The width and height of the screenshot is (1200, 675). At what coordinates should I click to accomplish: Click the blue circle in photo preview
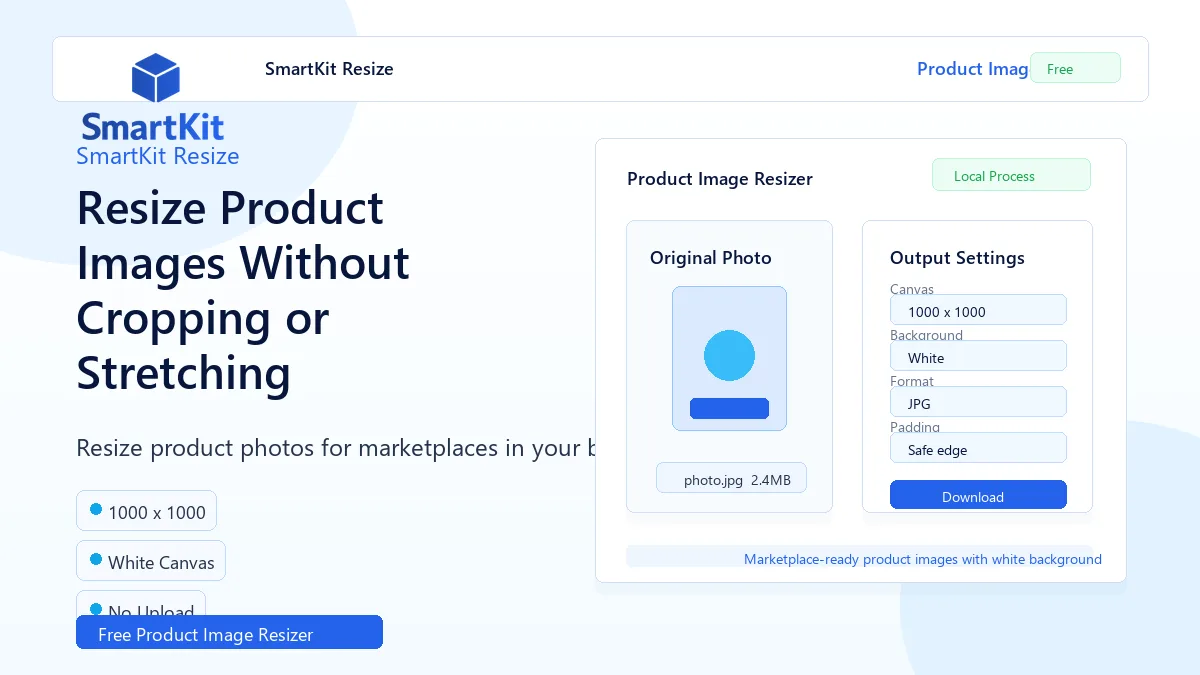pyautogui.click(x=729, y=355)
